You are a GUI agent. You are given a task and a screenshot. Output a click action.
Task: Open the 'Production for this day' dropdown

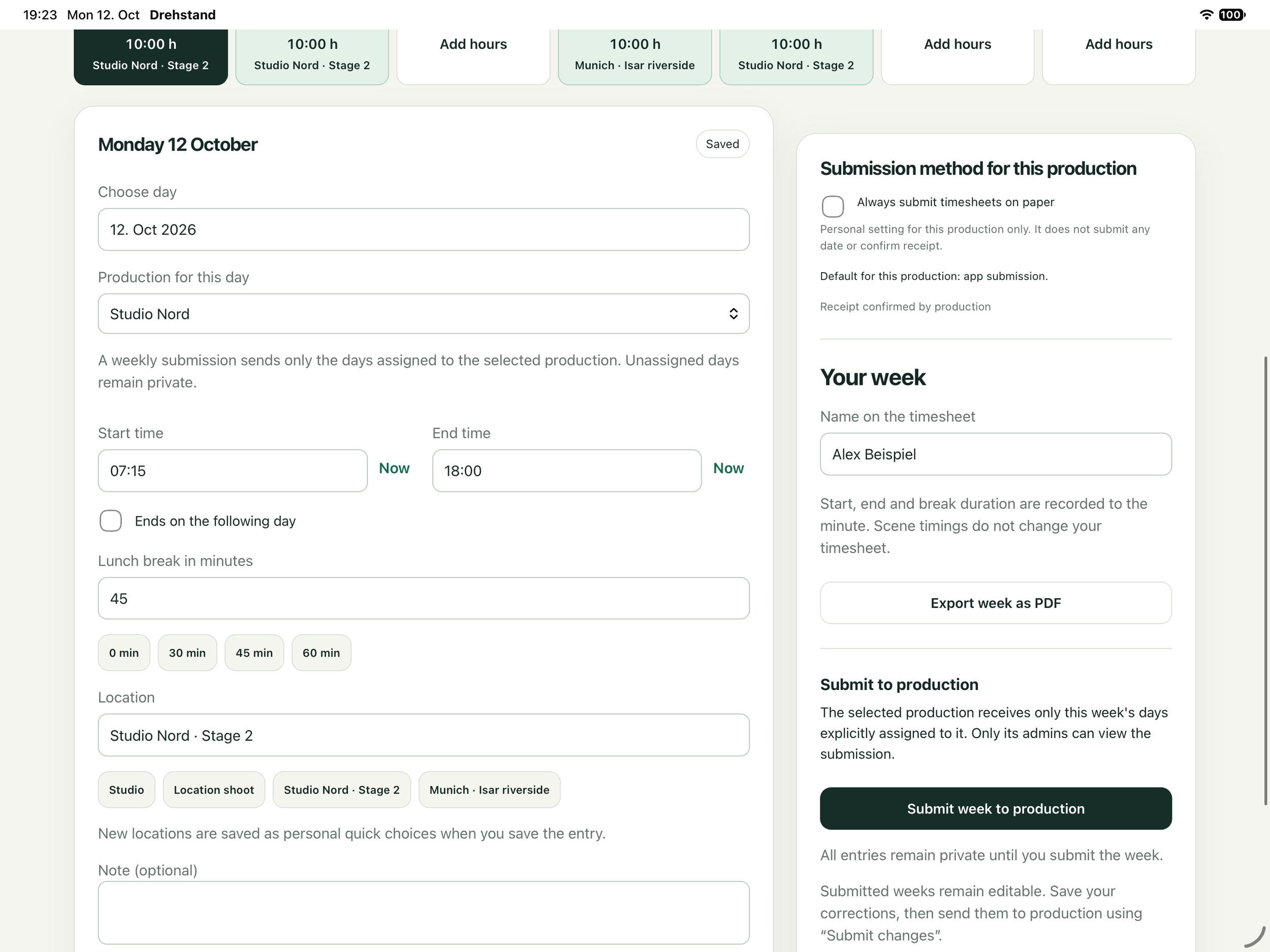click(423, 314)
